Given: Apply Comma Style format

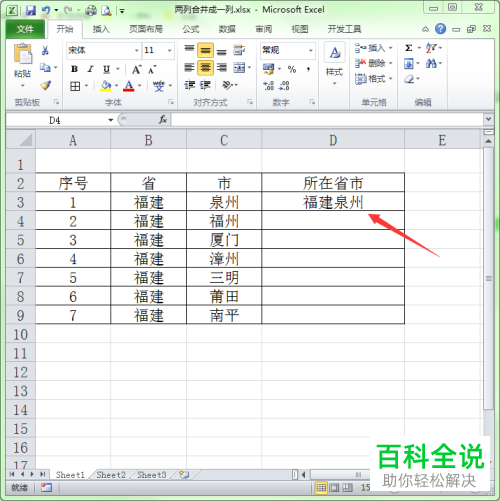Looking at the screenshot, I should tap(309, 69).
